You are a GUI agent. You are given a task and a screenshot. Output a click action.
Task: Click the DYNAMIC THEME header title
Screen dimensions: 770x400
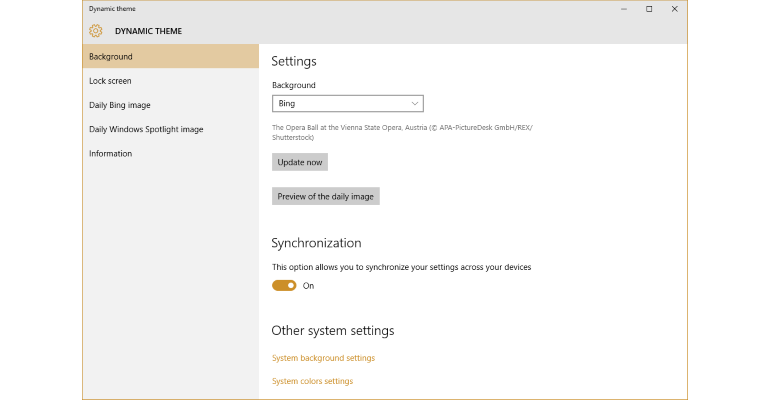coord(148,31)
